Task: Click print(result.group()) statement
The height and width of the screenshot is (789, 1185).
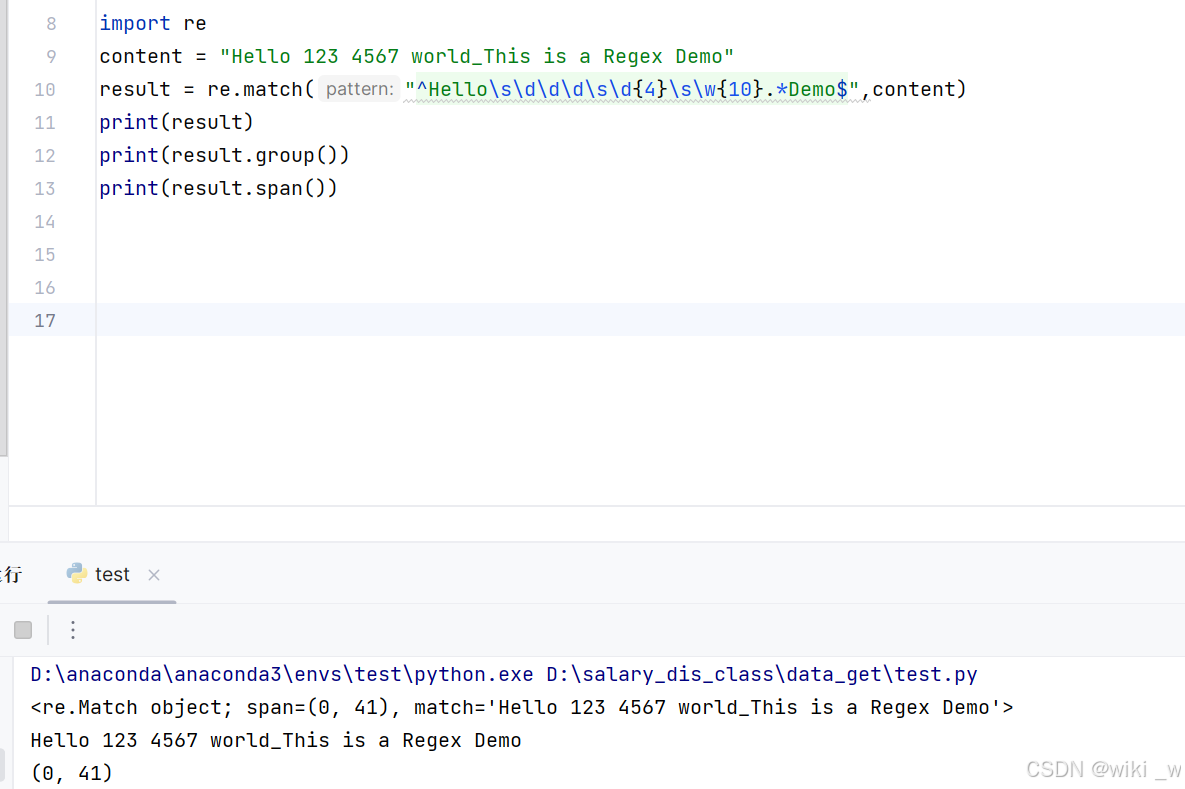Action: coord(224,156)
